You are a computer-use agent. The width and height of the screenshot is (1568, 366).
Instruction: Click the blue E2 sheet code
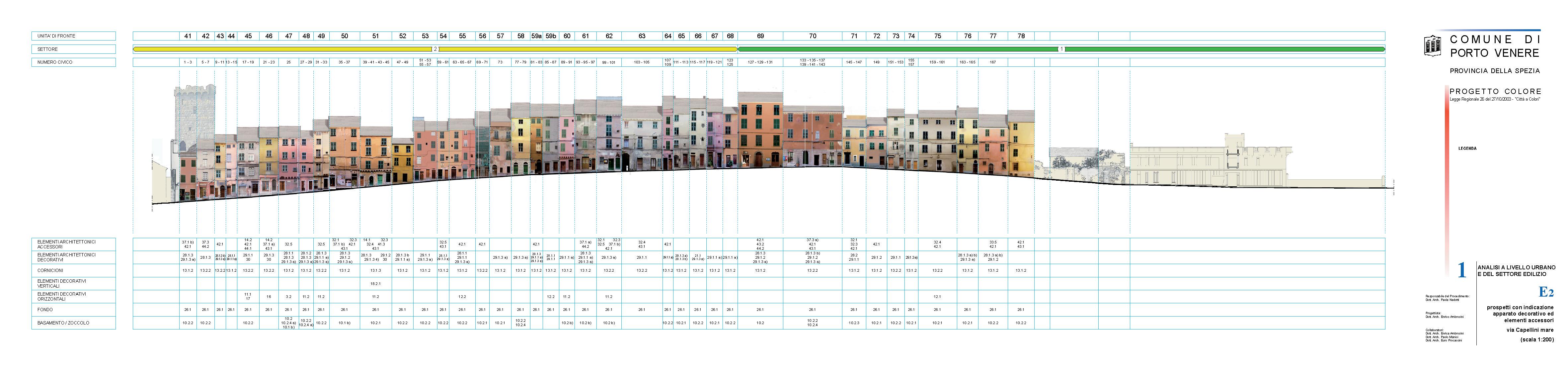point(1546,292)
